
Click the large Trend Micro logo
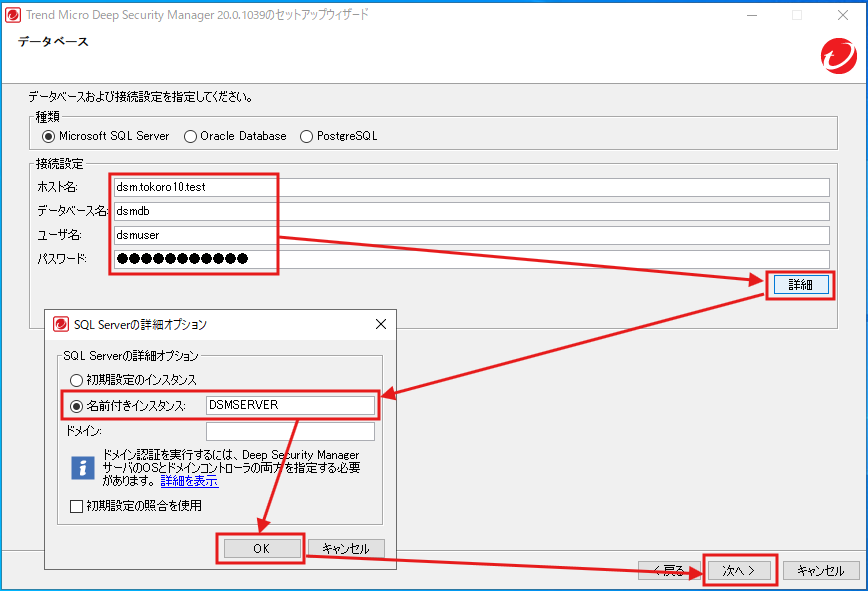click(839, 56)
